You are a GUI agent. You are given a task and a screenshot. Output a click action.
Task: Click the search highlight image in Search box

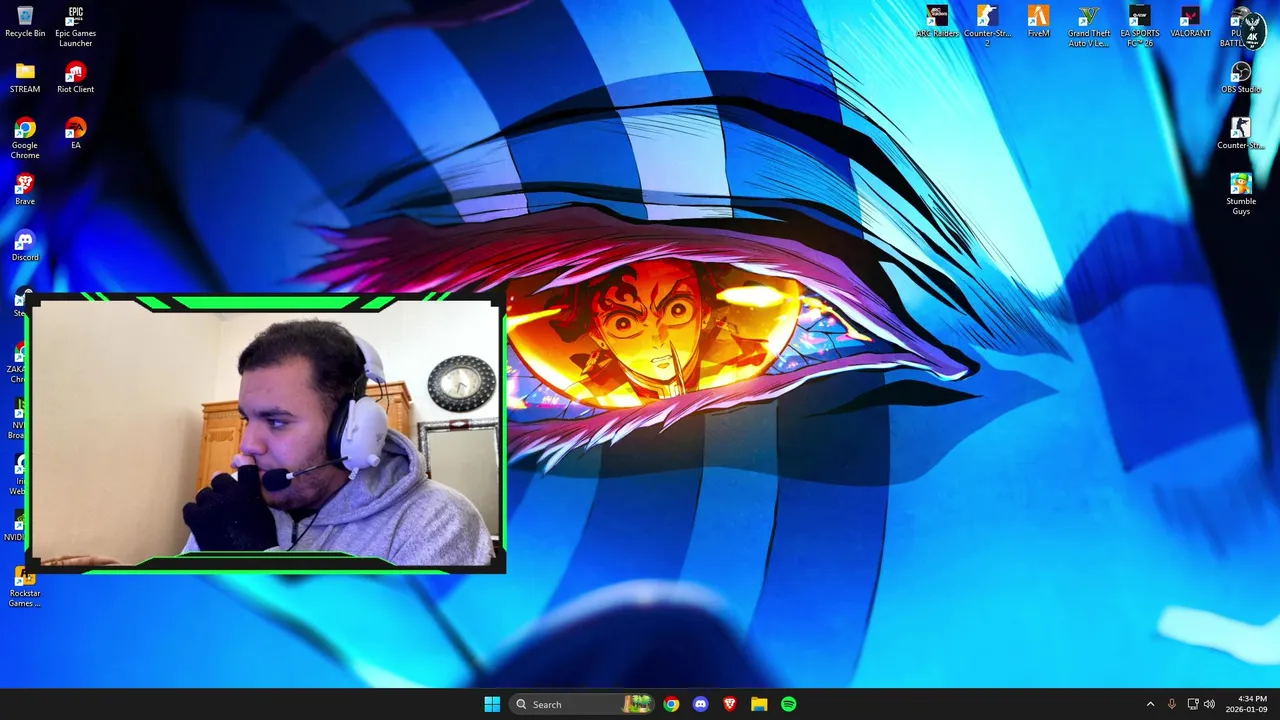tap(637, 704)
